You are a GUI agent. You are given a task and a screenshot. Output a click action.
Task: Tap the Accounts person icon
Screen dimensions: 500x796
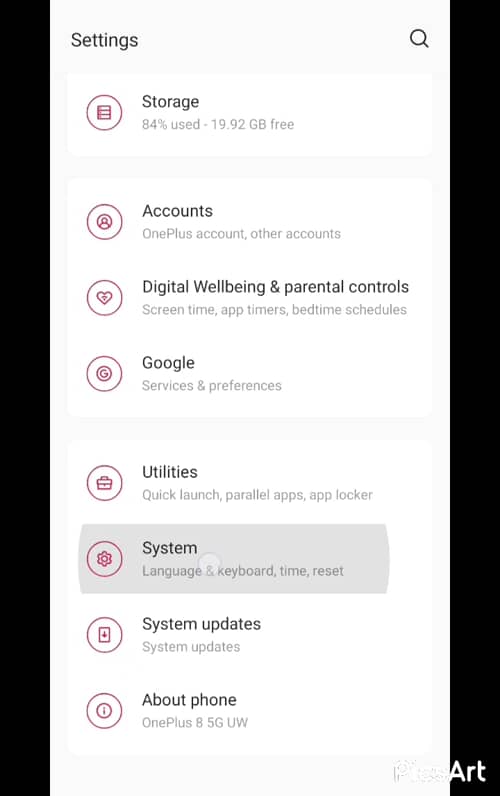pos(104,222)
